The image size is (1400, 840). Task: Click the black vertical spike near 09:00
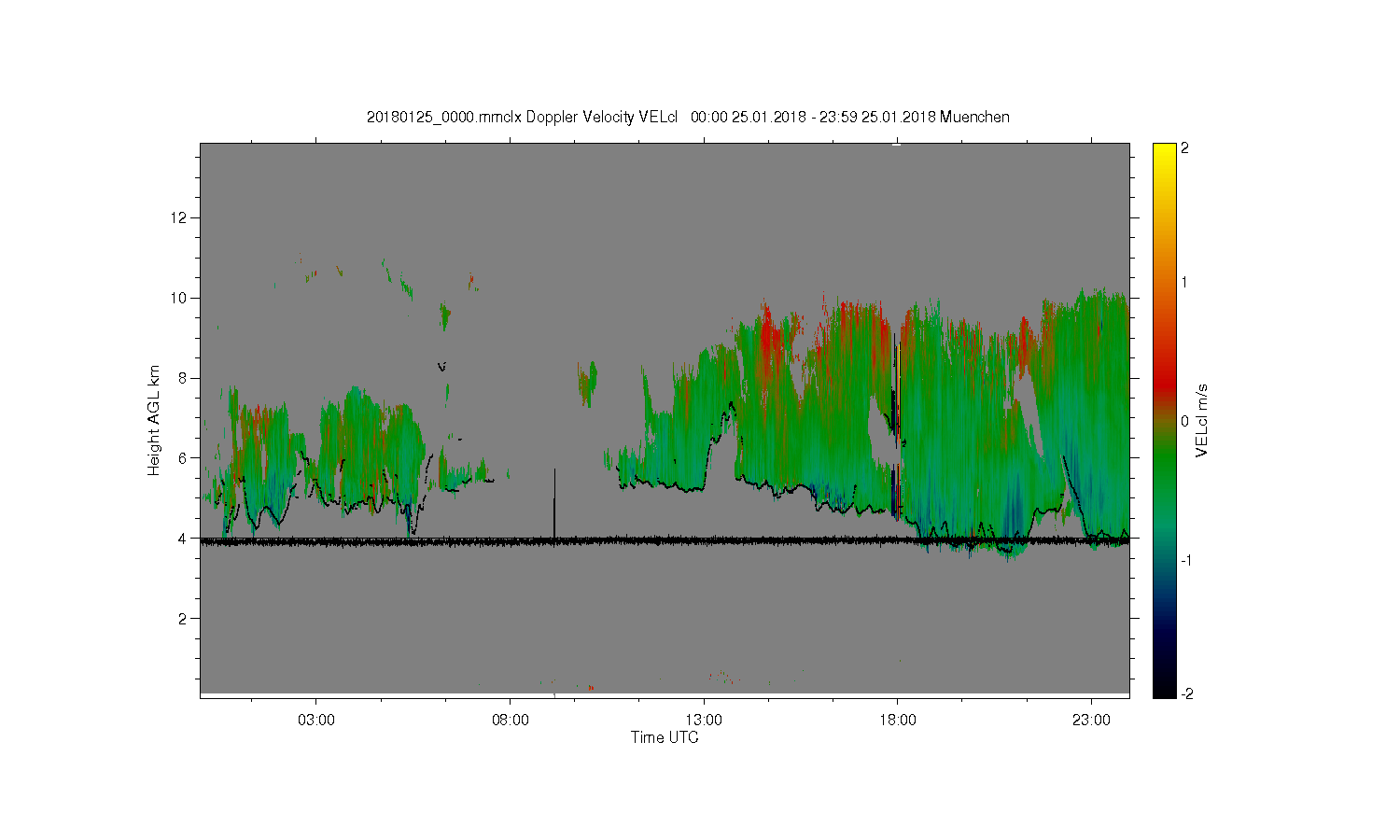[555, 504]
